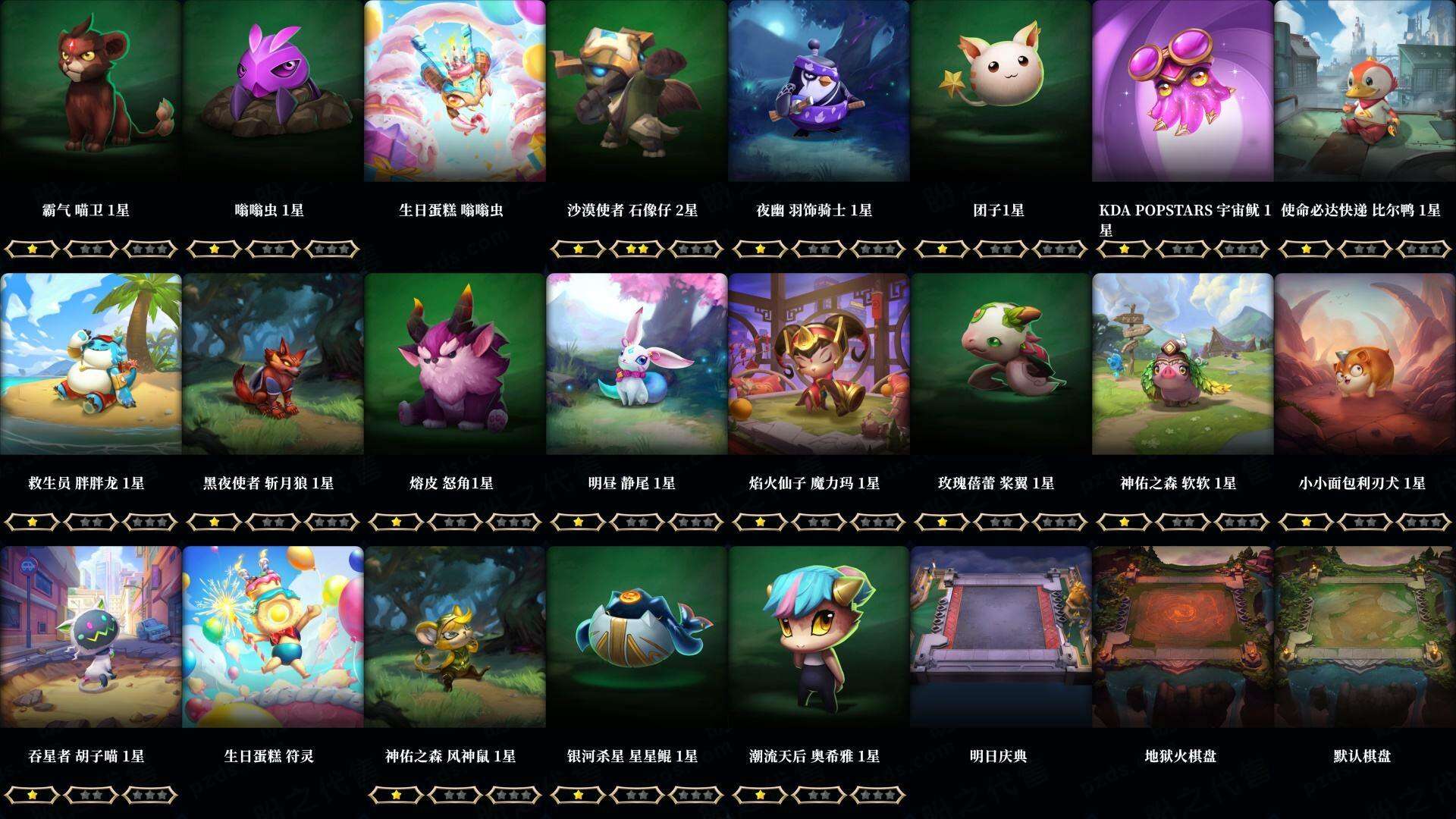The width and height of the screenshot is (1456, 819).
Task: Select the 霸气 喵卫 lion cub portrait
Action: point(91,91)
